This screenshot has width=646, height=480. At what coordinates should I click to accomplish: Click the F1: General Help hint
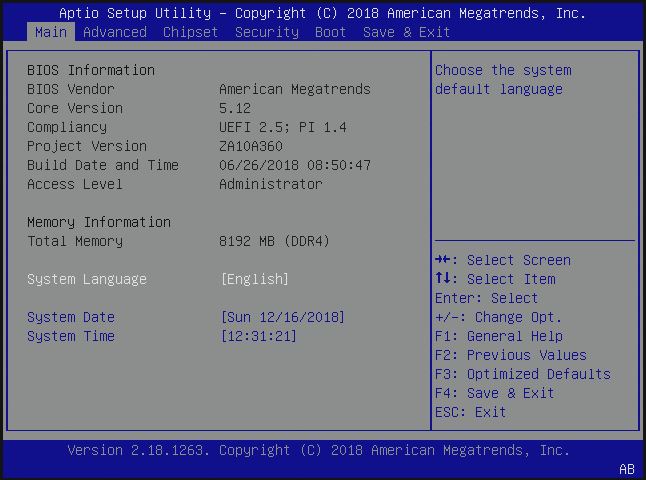coord(499,336)
